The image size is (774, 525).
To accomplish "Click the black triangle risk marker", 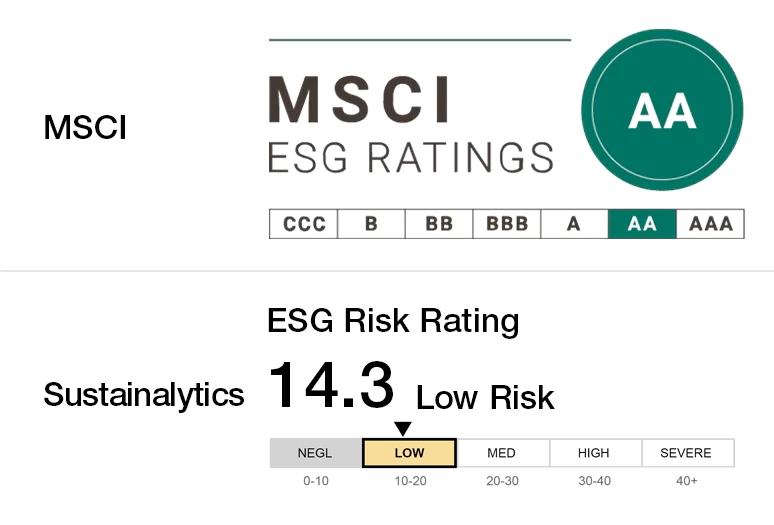I will (403, 428).
